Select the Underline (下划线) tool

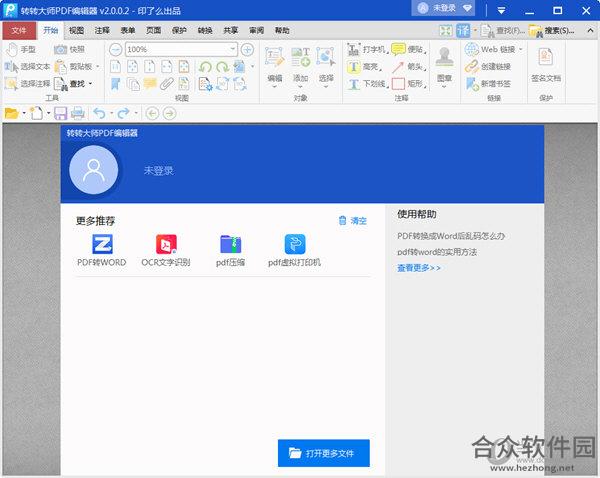(x=368, y=83)
